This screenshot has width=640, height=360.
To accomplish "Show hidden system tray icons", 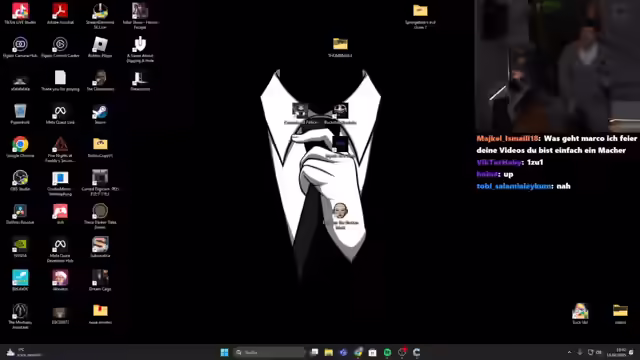I will (x=569, y=352).
